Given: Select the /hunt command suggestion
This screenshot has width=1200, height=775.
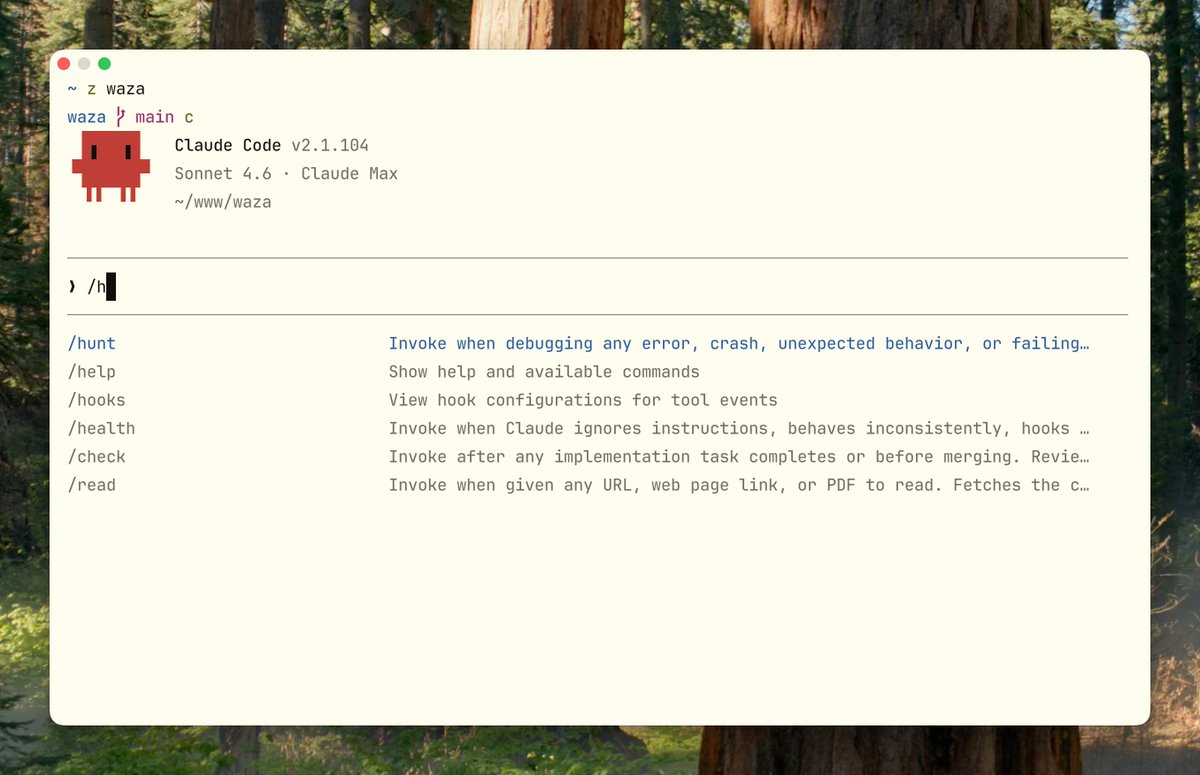Looking at the screenshot, I should pyautogui.click(x=92, y=343).
